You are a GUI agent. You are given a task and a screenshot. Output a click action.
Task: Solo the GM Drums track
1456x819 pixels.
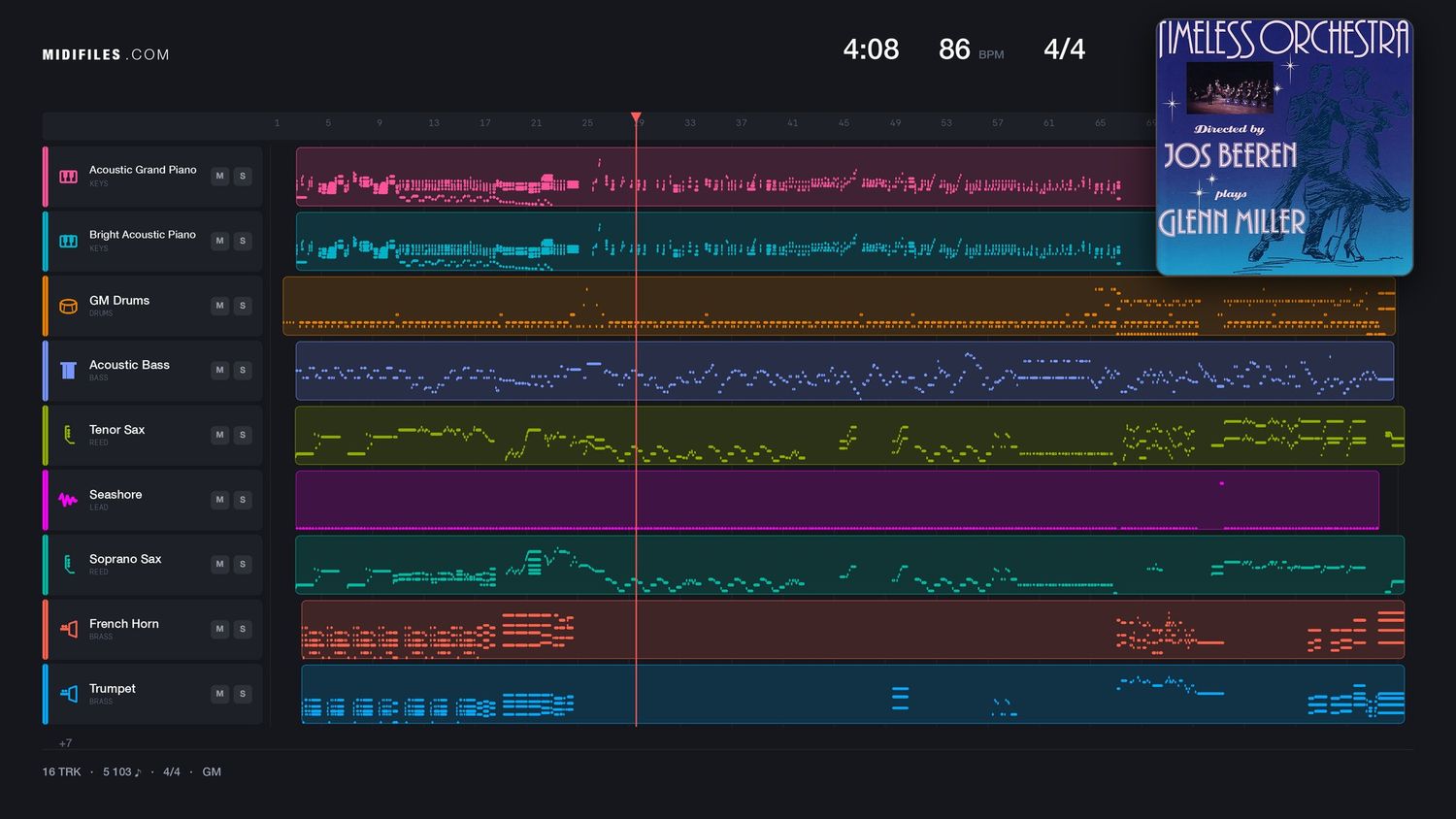243,306
